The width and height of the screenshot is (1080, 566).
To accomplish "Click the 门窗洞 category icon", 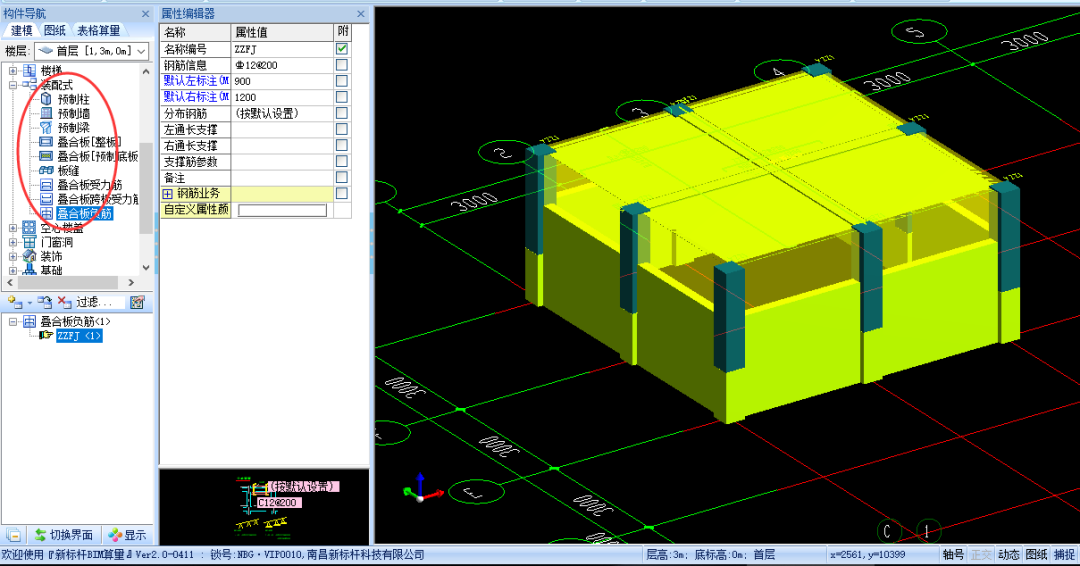I will click(x=30, y=242).
